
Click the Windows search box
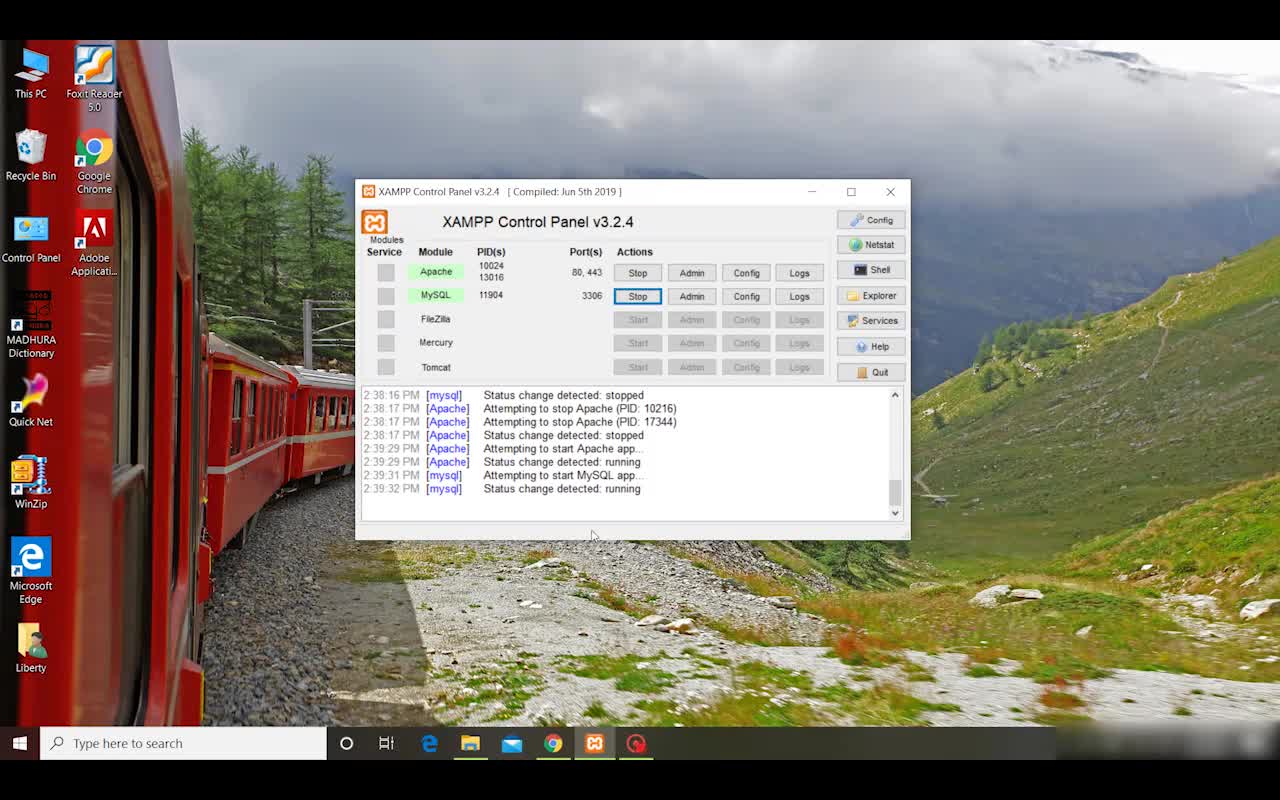click(x=183, y=743)
